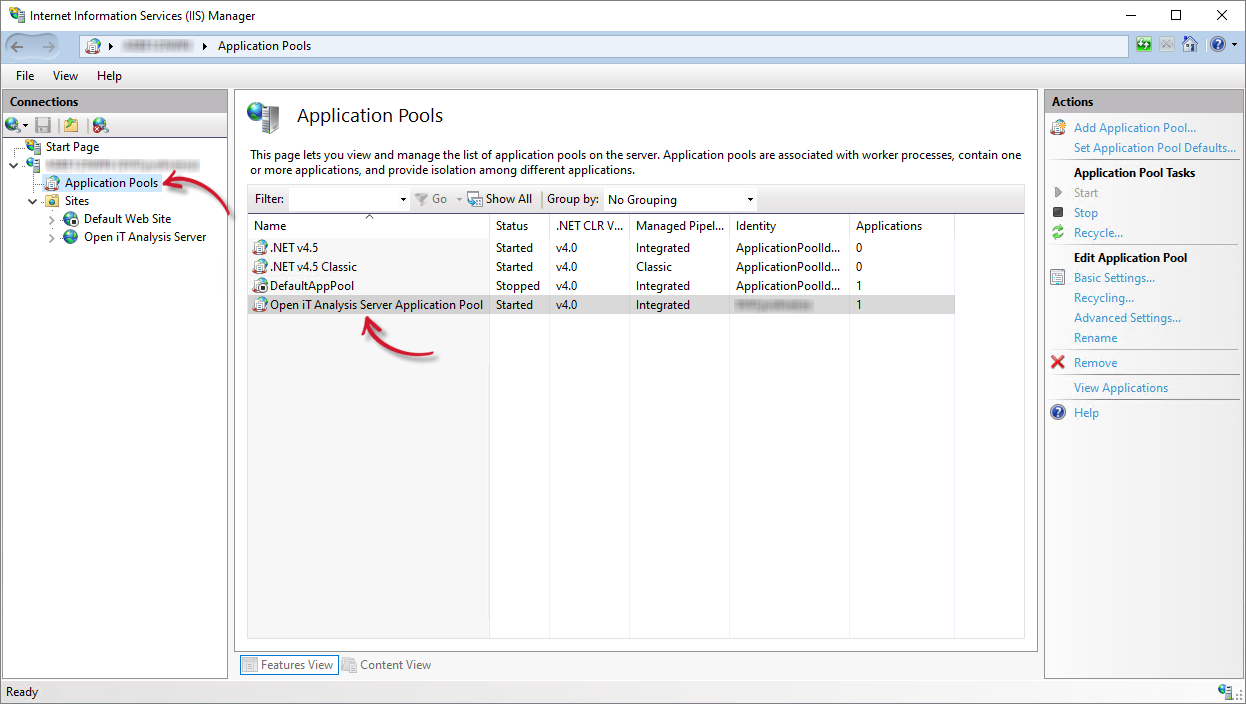Stop the selected application pool
The height and width of the screenshot is (704, 1246).
[x=1085, y=212]
